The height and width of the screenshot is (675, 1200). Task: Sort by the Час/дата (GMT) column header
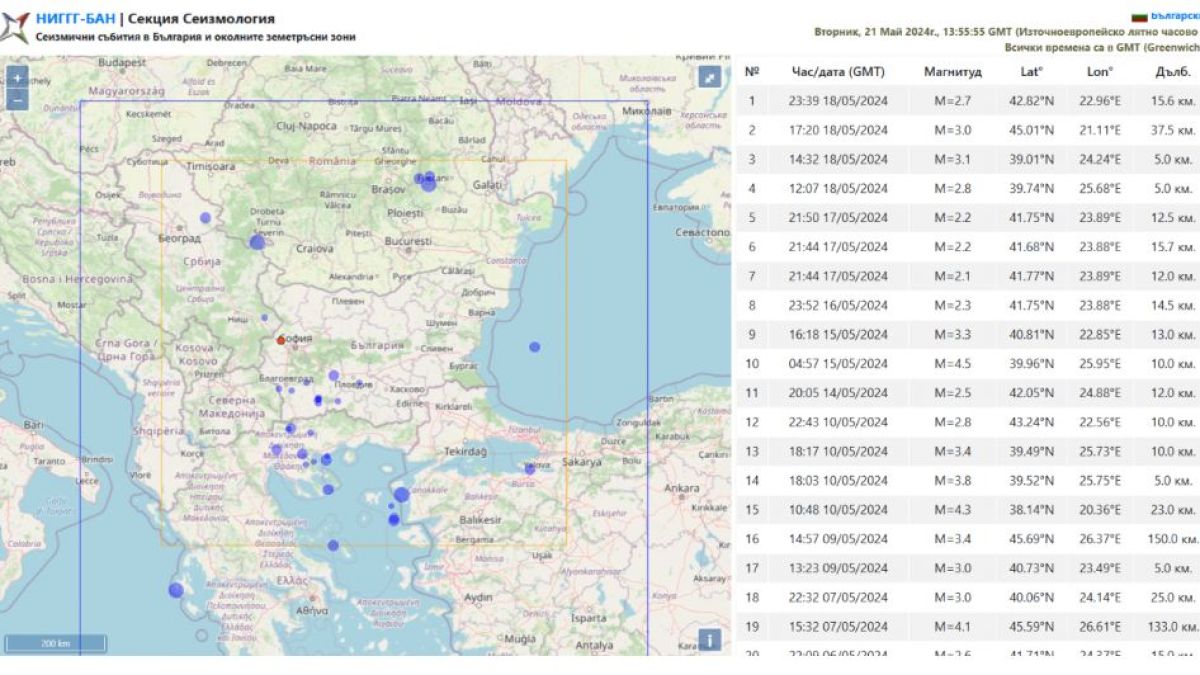838,72
